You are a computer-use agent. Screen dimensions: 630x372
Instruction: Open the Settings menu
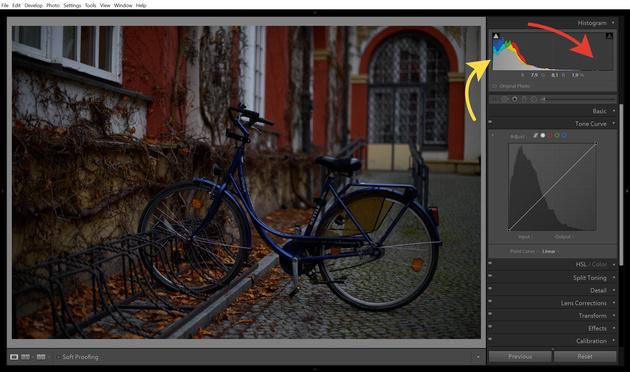tap(72, 5)
